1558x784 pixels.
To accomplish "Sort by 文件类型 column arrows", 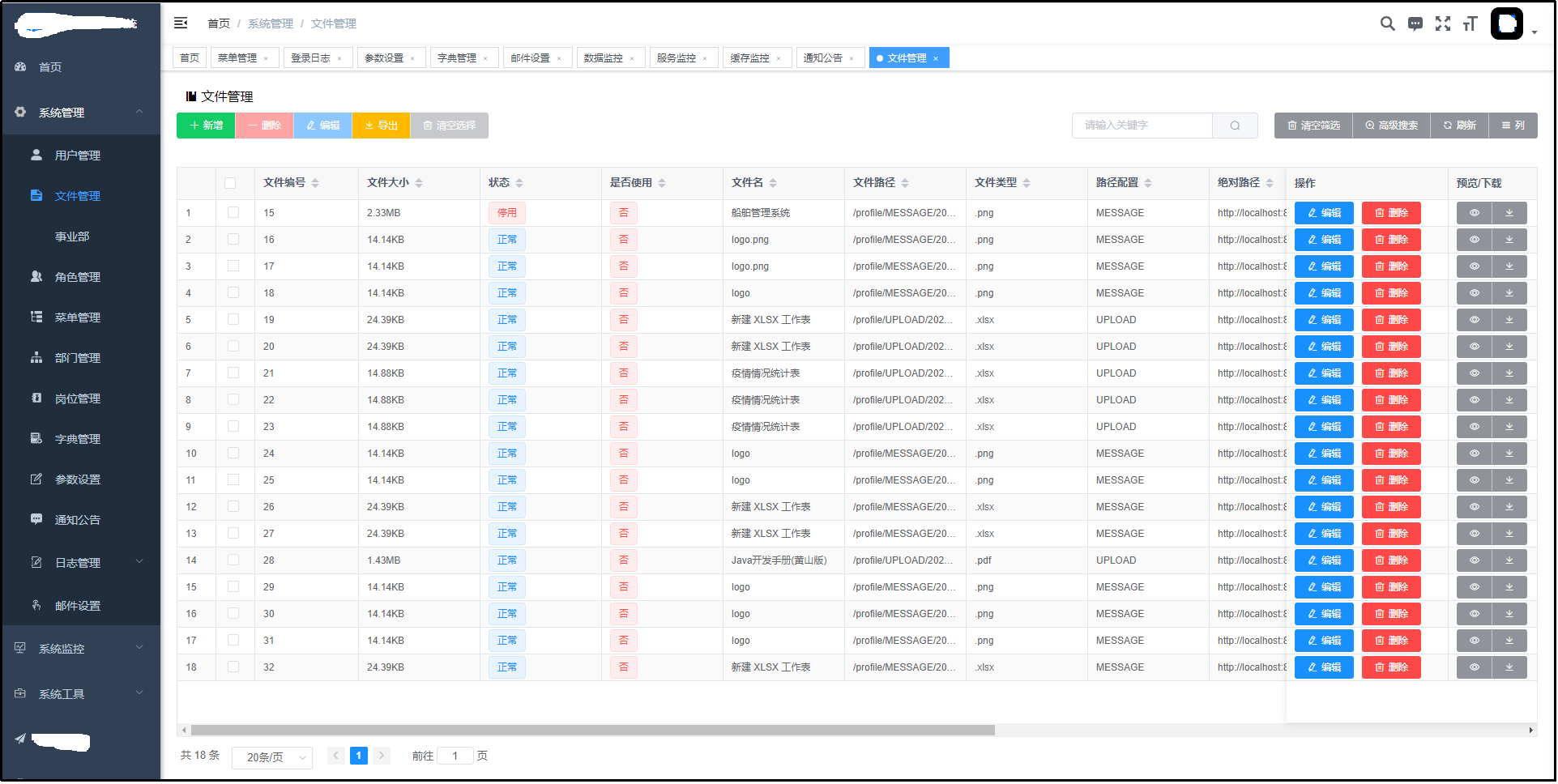I will (1027, 183).
